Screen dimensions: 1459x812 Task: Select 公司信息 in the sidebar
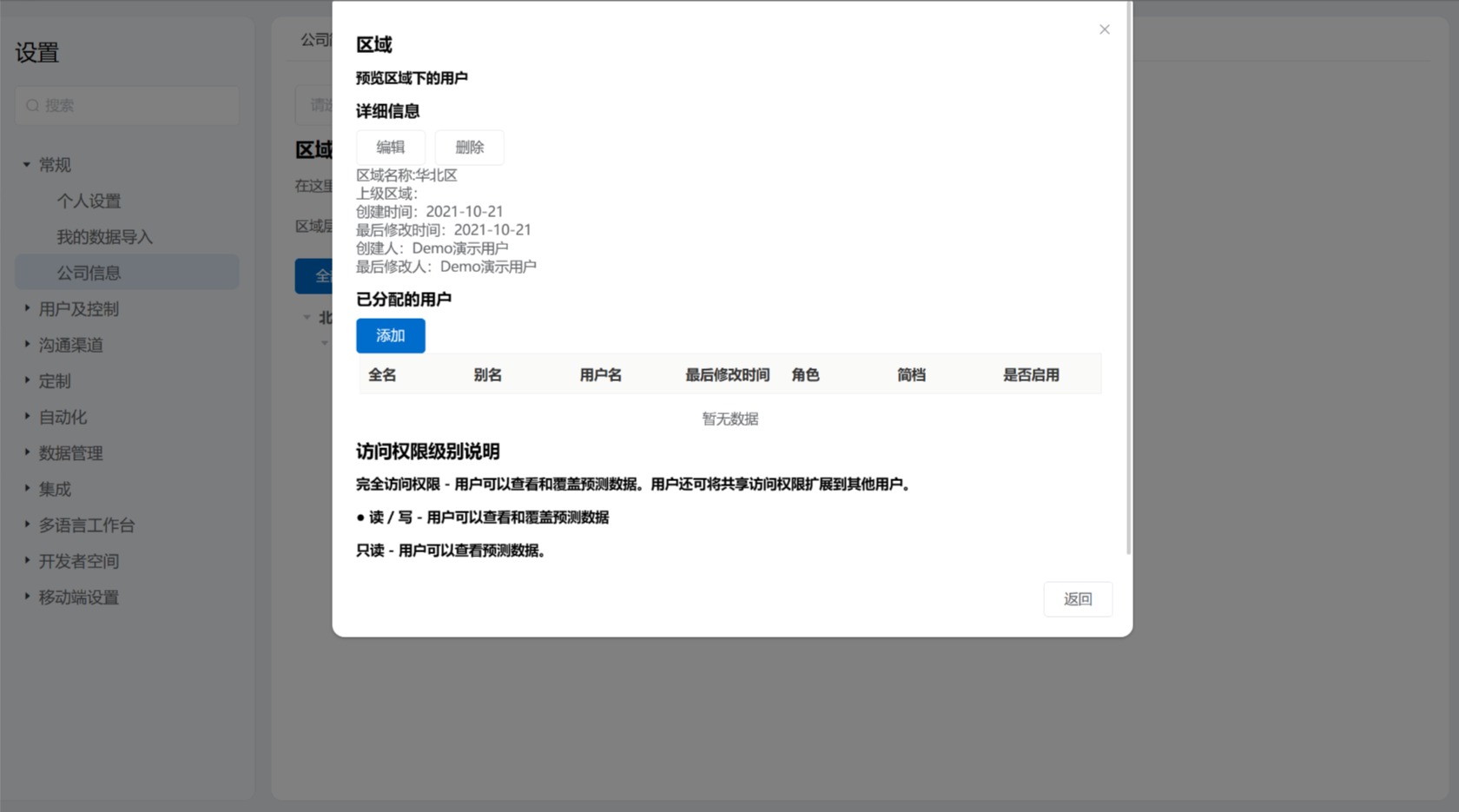89,273
